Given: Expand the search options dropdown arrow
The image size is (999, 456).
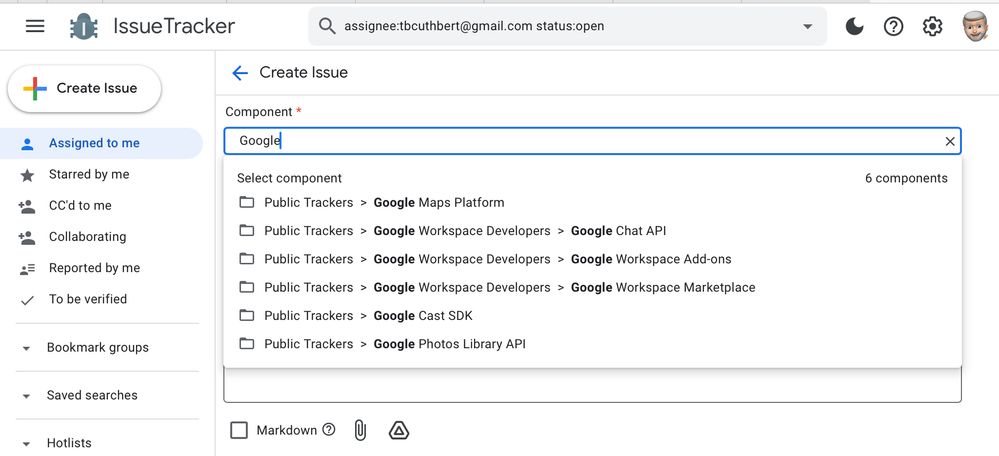Looking at the screenshot, I should tap(808, 27).
